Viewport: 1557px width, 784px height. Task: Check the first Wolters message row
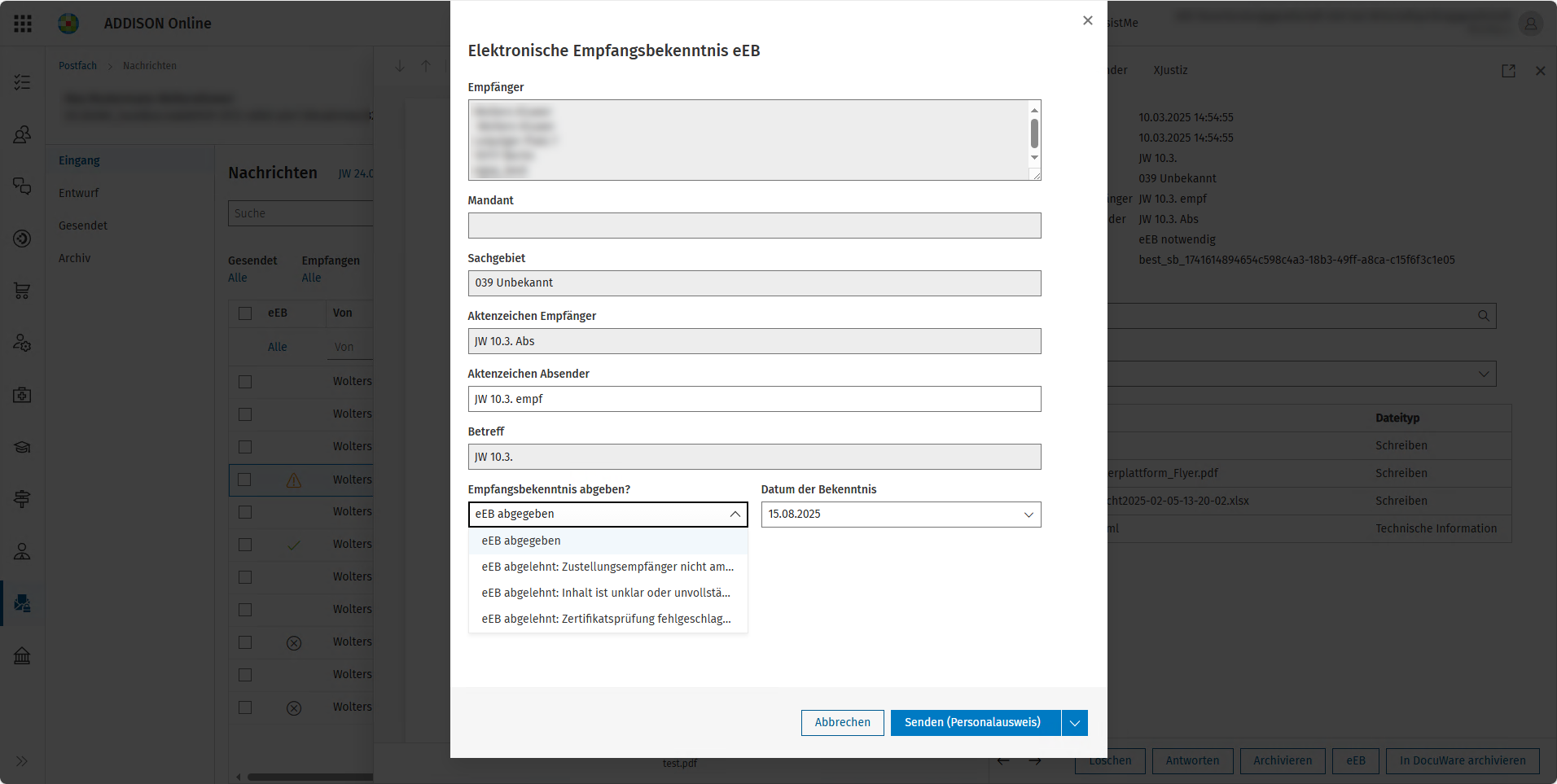tap(245, 382)
